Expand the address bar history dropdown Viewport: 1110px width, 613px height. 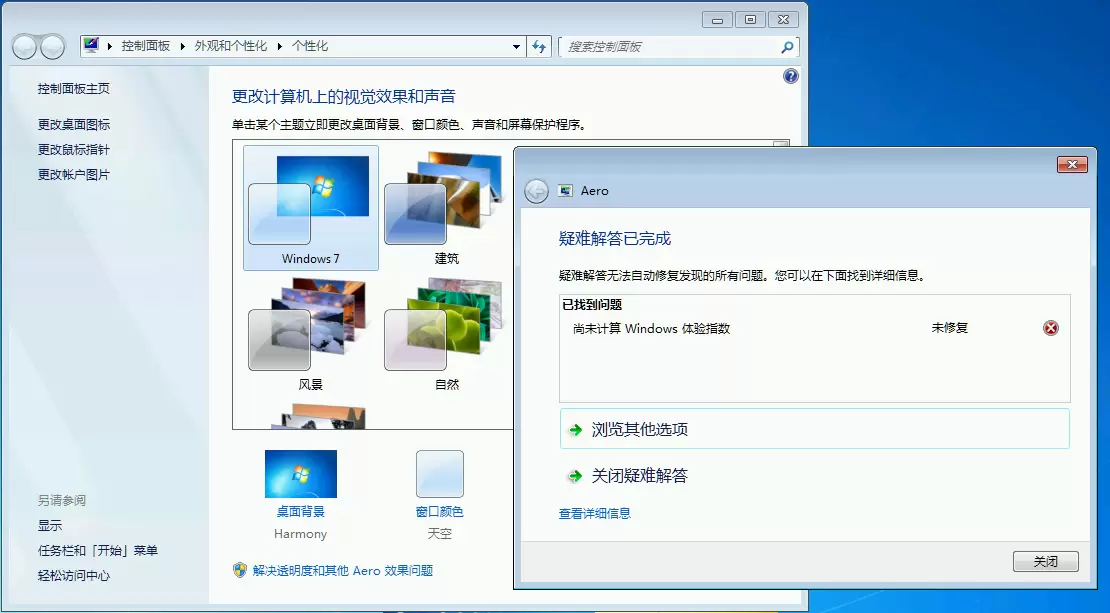point(516,47)
